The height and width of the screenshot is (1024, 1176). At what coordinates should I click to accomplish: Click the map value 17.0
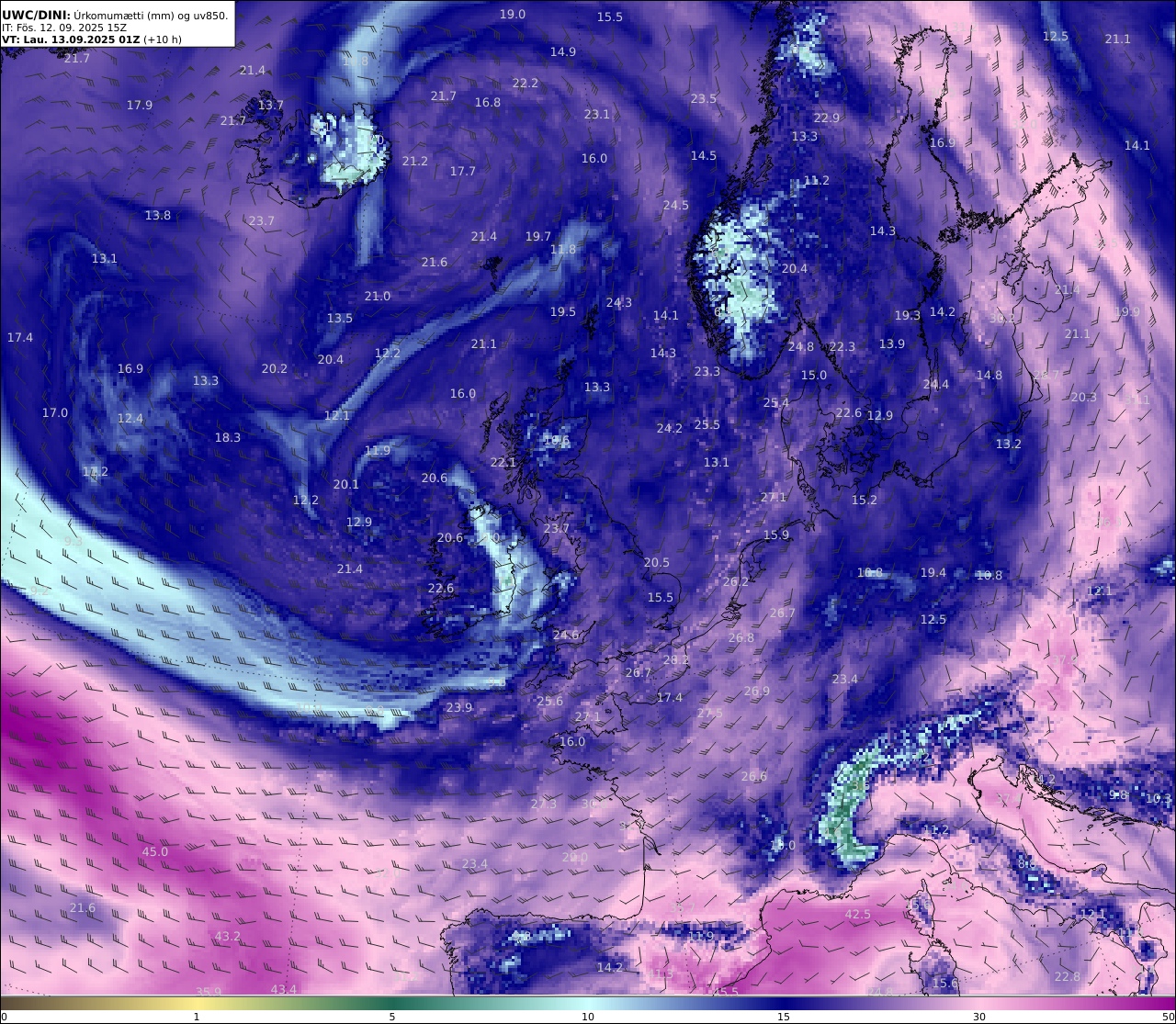coord(55,412)
